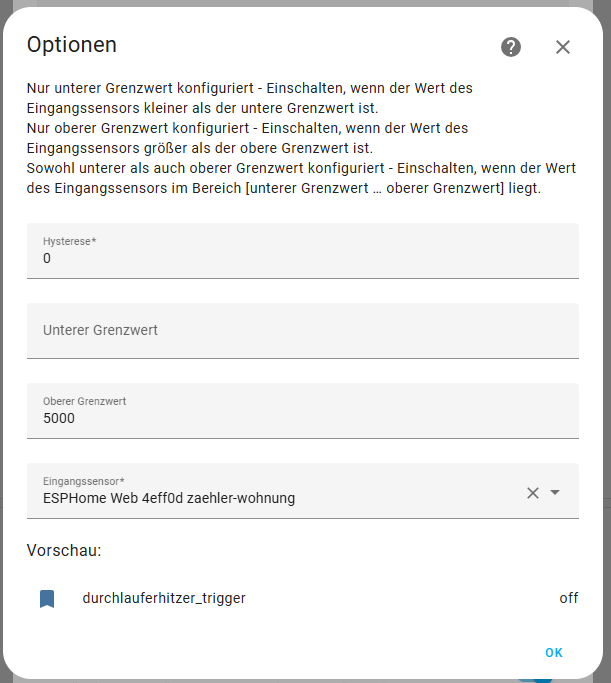Screen dimensions: 611x683
Task: Click the Hysterese value 0
Action: coord(47,258)
